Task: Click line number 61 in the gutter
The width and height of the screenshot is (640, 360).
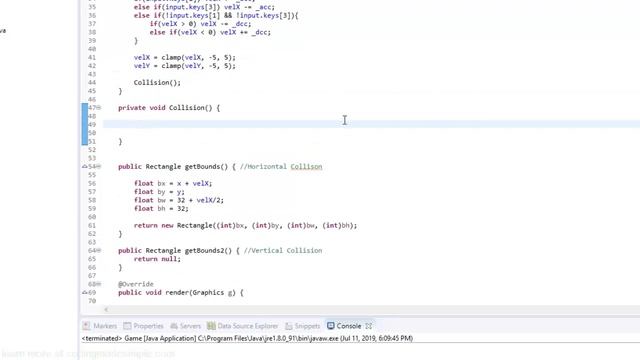Action: click(x=92, y=225)
